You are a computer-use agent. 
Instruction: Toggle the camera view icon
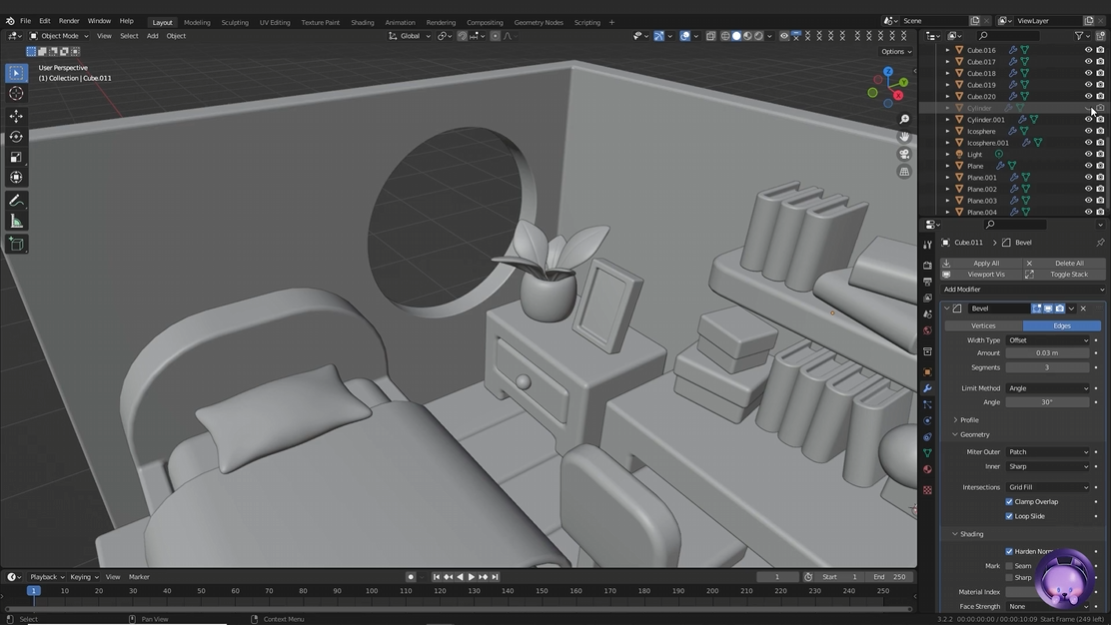click(x=904, y=154)
